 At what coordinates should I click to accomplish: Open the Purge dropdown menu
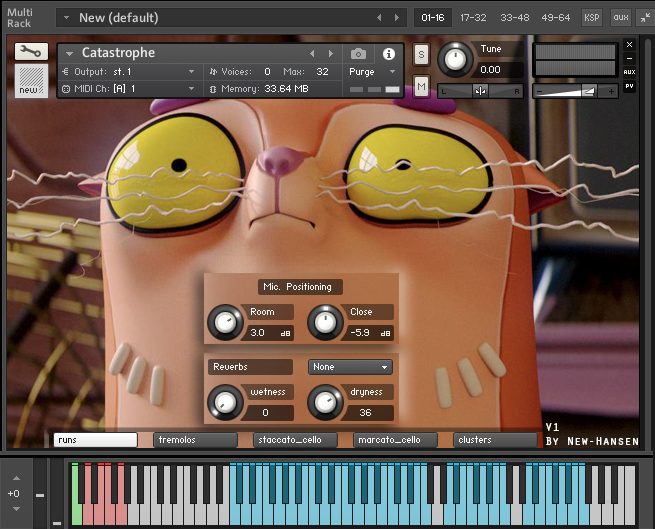pyautogui.click(x=372, y=72)
